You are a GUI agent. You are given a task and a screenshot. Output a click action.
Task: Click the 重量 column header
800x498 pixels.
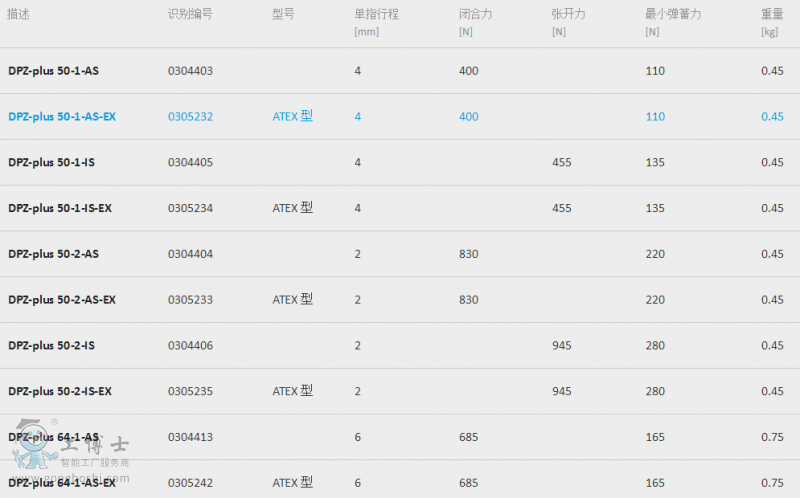[772, 14]
